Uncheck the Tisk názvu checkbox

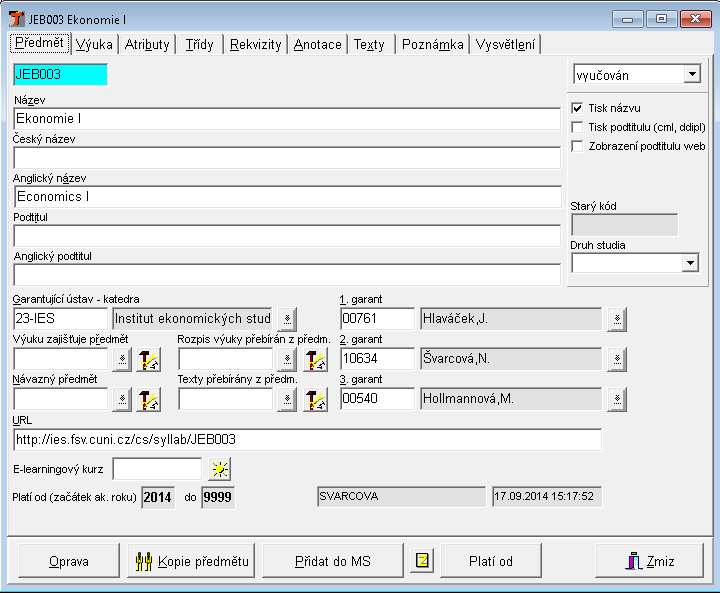click(577, 108)
